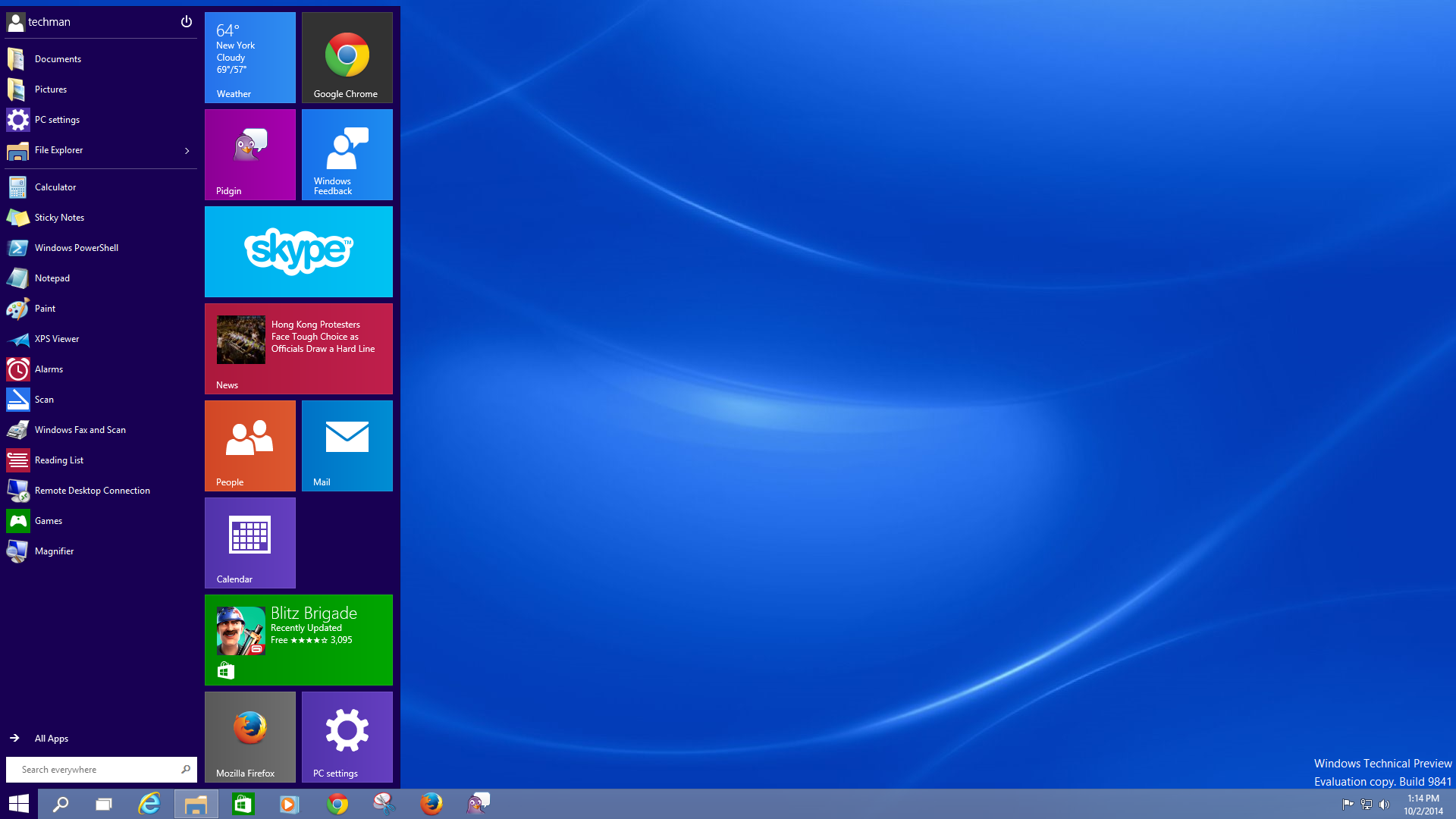
Task: Open Google Chrome from Start menu
Action: pos(346,57)
